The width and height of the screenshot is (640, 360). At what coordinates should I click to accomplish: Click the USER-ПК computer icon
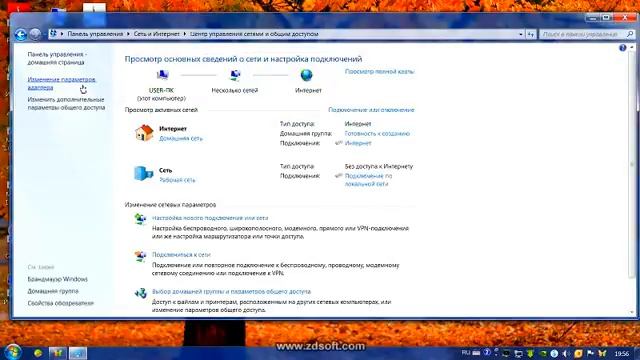(162, 75)
